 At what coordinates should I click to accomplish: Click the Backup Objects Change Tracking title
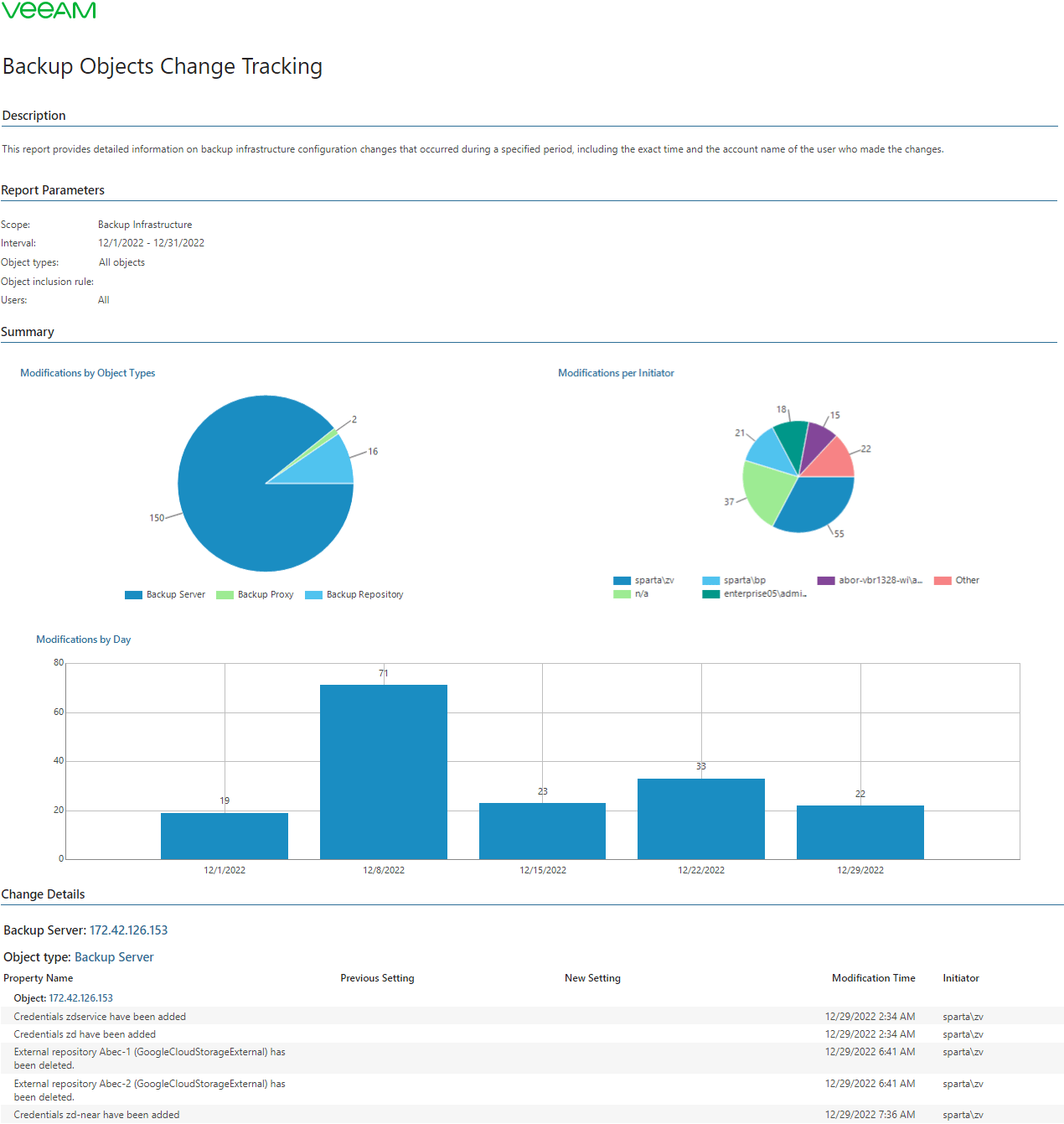163,66
